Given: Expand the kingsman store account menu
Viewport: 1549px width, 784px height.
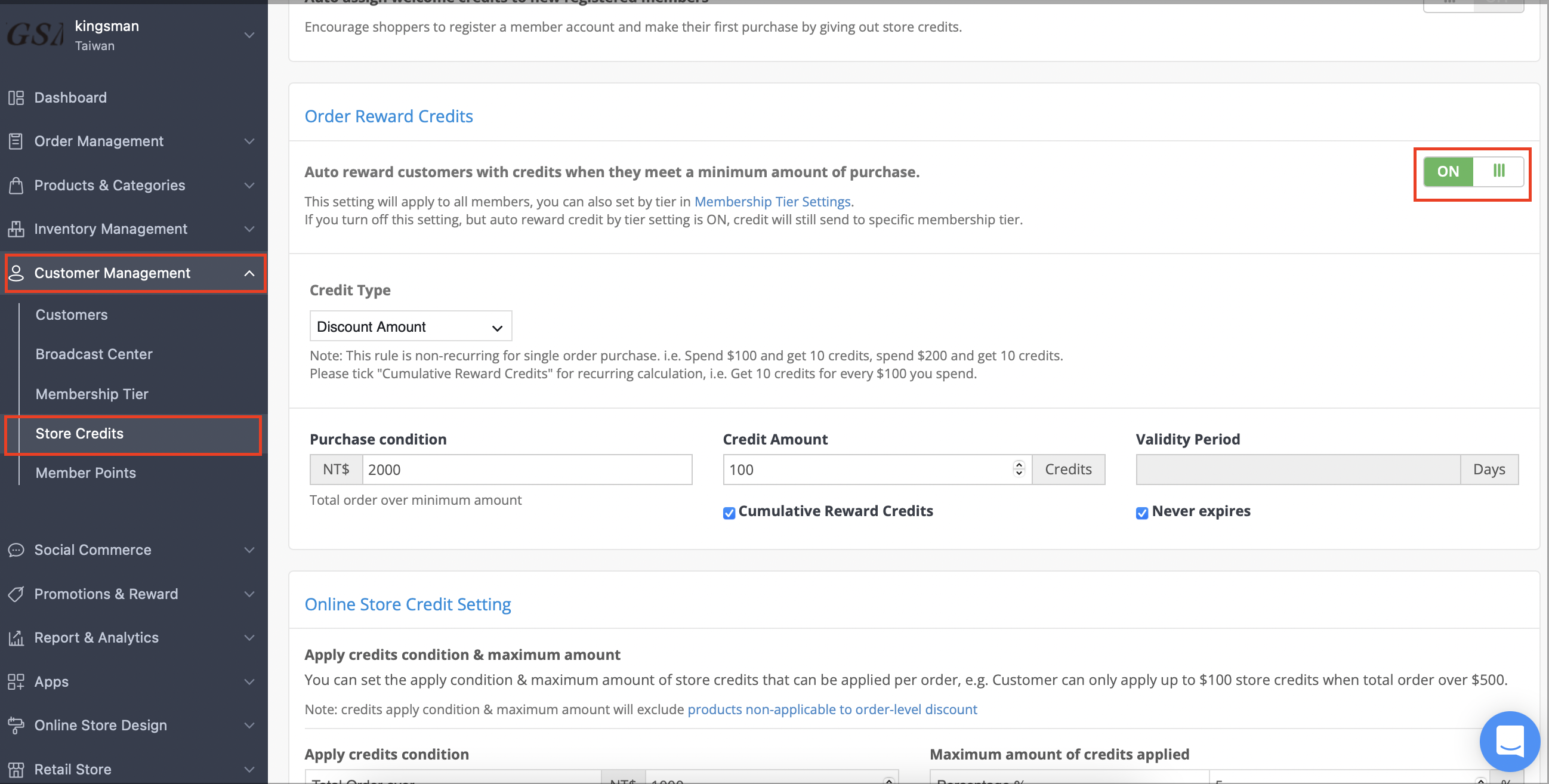Looking at the screenshot, I should tap(249, 35).
